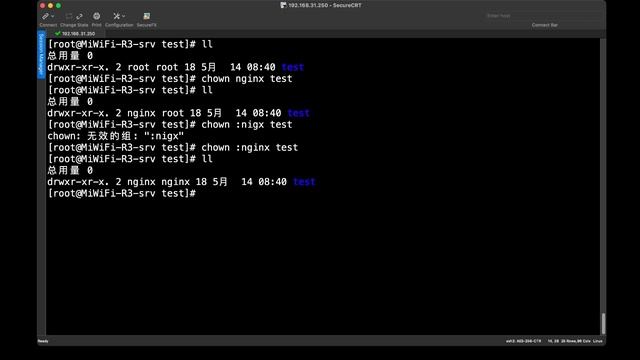Viewport: 640px width, 360px height.
Task: Click the green zoom window button
Action: coord(58,5)
